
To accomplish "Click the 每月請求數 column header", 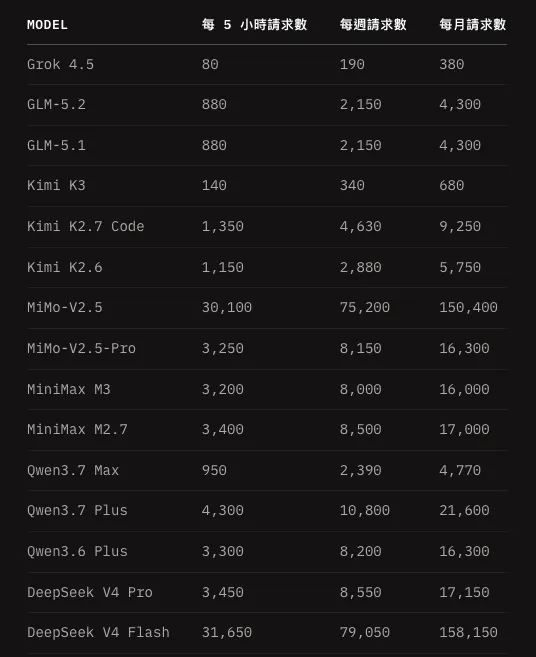I will 473,25.
